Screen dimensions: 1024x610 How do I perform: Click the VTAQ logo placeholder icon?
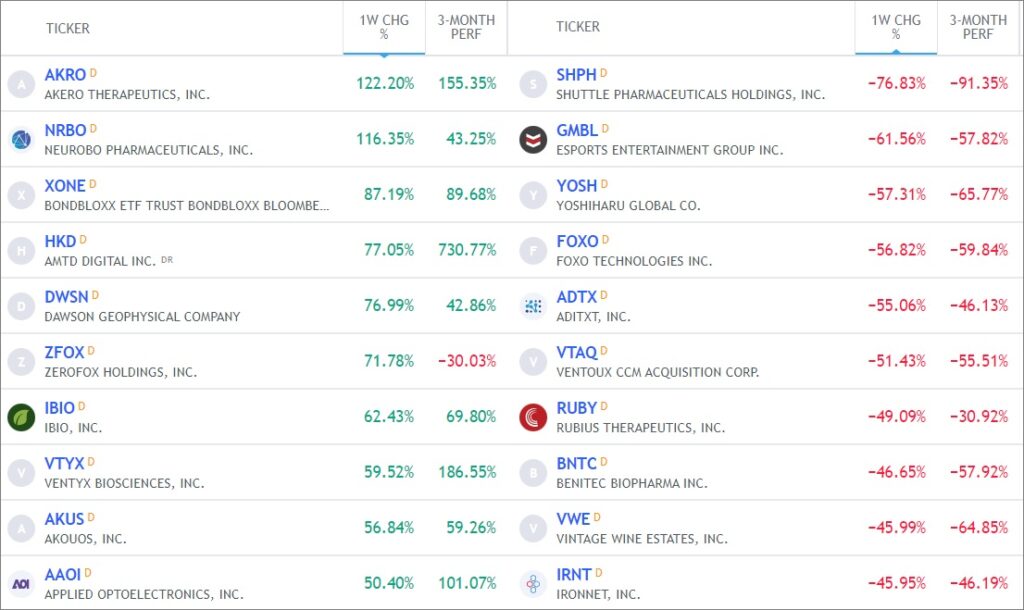click(x=533, y=362)
